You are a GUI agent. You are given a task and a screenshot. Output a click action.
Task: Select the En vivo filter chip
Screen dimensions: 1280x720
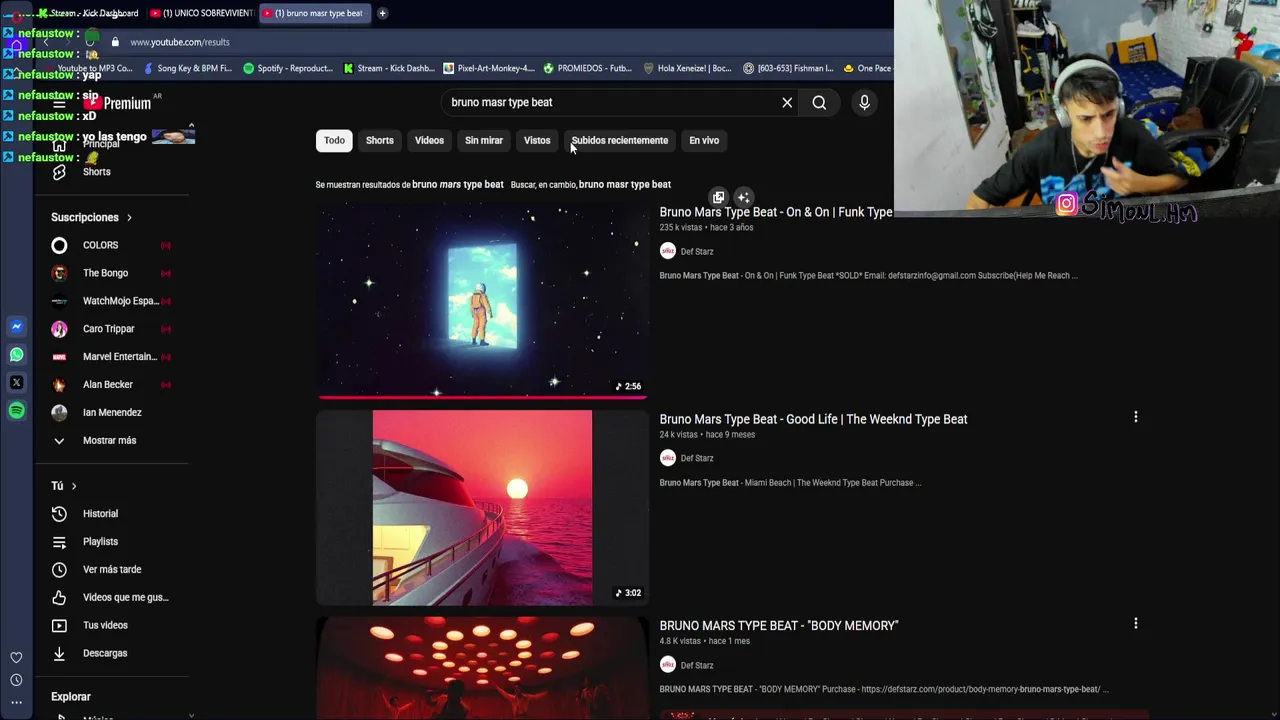click(x=704, y=140)
